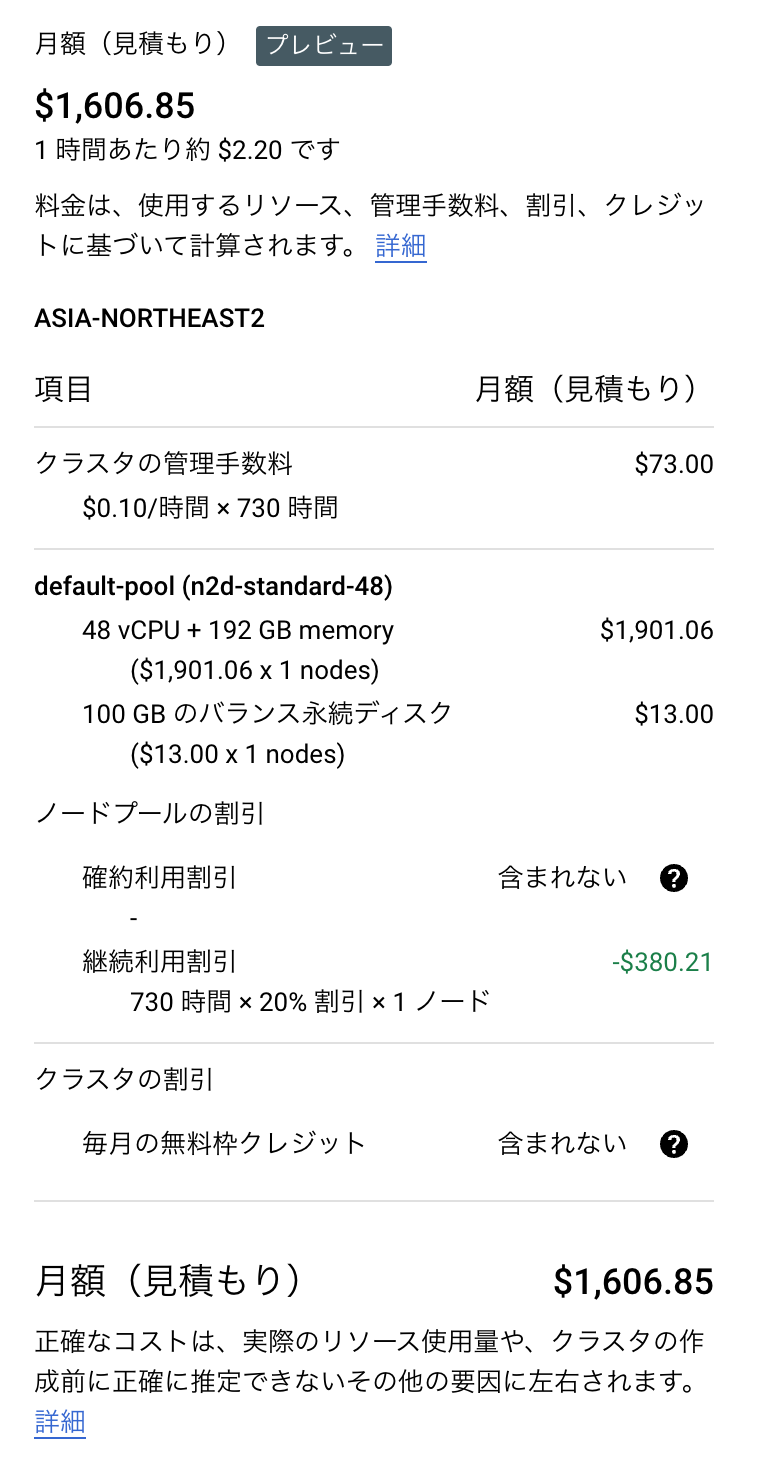Screen dimensions: 762x1470
Task: Click the 継続利用割引 label
Action: [x=160, y=963]
